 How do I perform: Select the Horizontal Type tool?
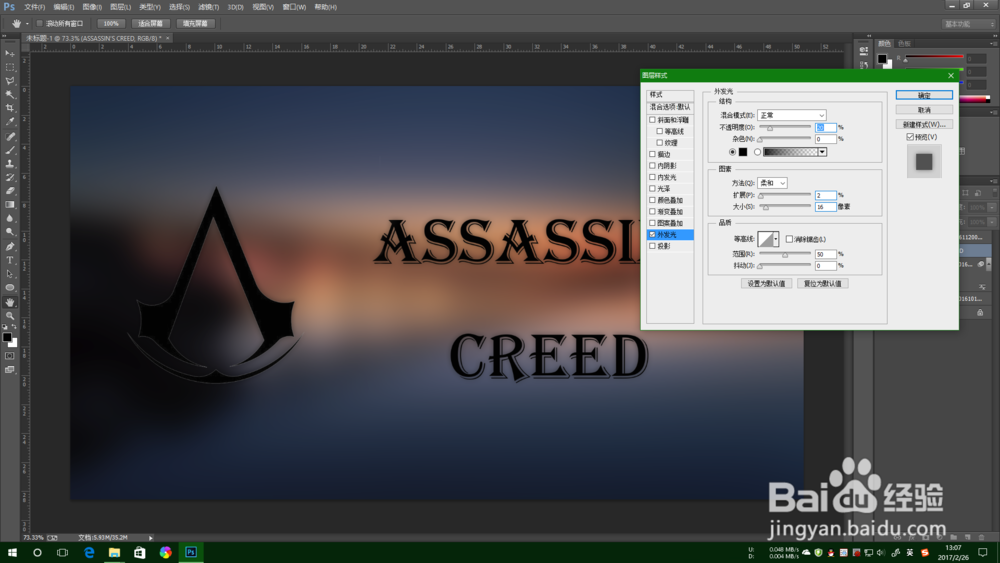(10, 260)
